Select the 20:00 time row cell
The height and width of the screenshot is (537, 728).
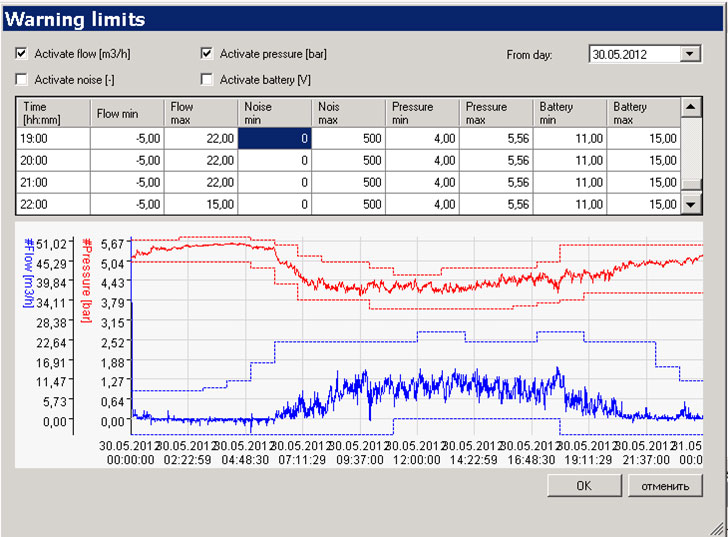(53, 160)
